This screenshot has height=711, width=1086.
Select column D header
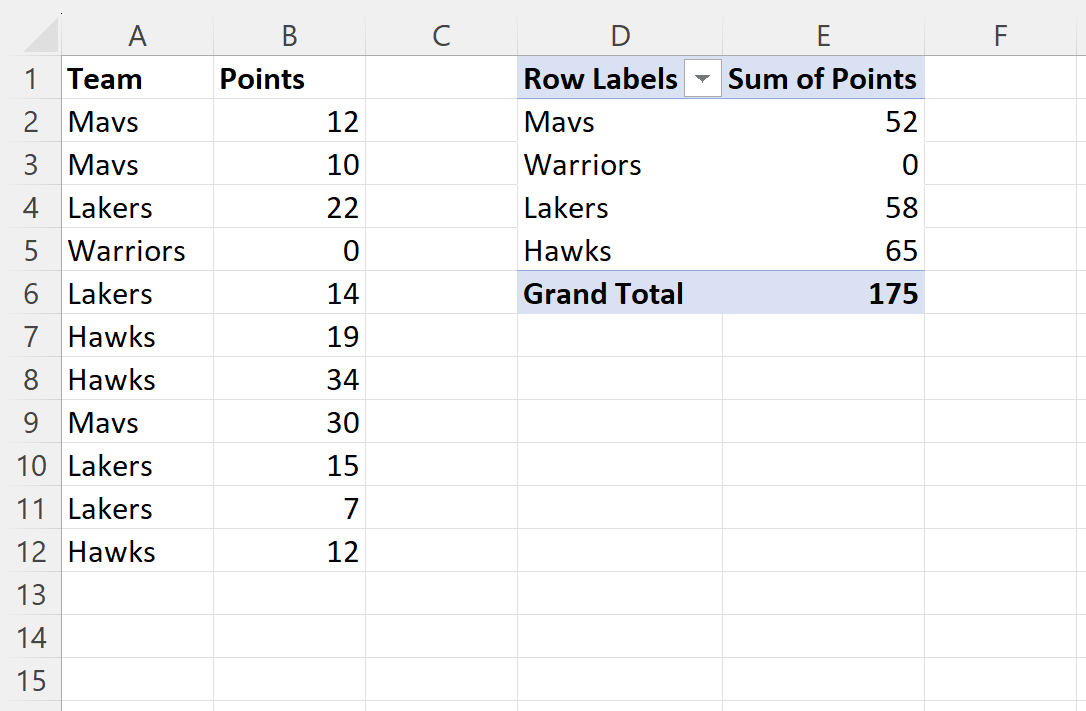(x=620, y=35)
